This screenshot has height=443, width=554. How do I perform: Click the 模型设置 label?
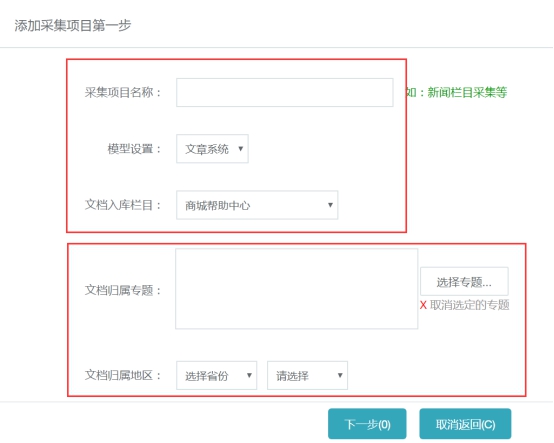tap(134, 149)
